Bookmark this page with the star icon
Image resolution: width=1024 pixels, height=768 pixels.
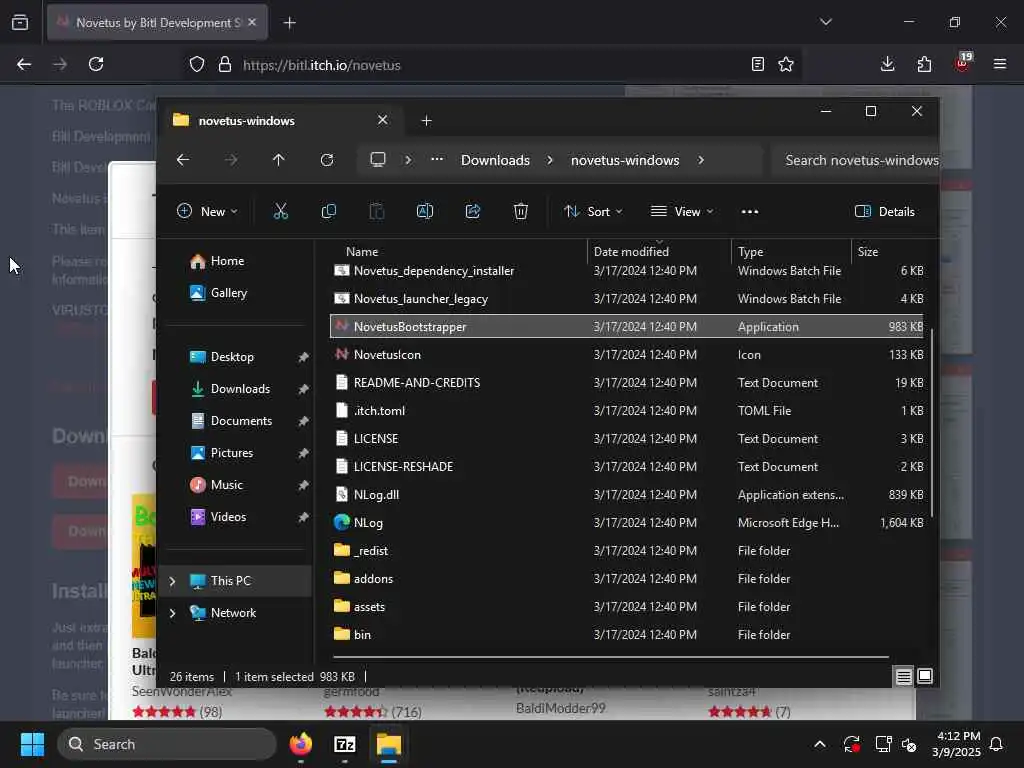[786, 64]
